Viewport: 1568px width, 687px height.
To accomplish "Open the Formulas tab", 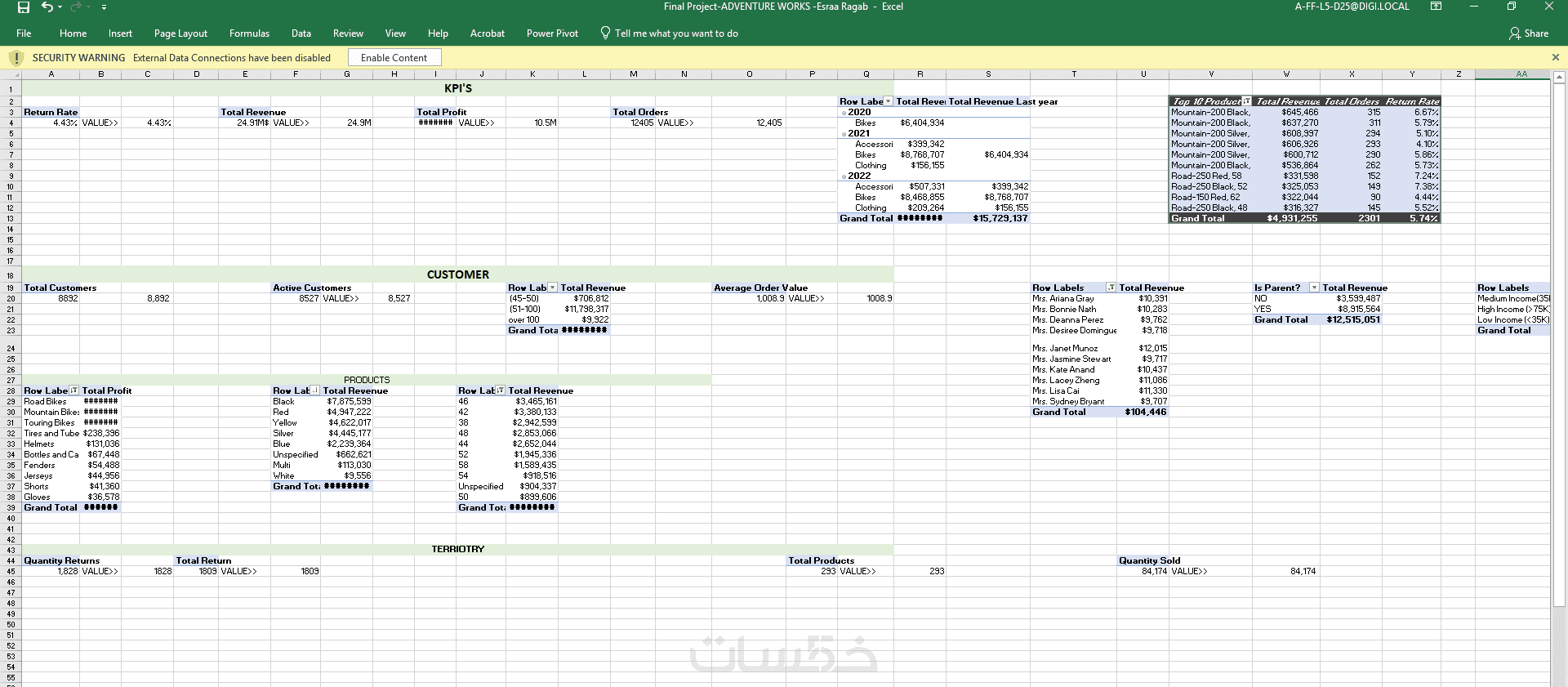I will tap(249, 33).
